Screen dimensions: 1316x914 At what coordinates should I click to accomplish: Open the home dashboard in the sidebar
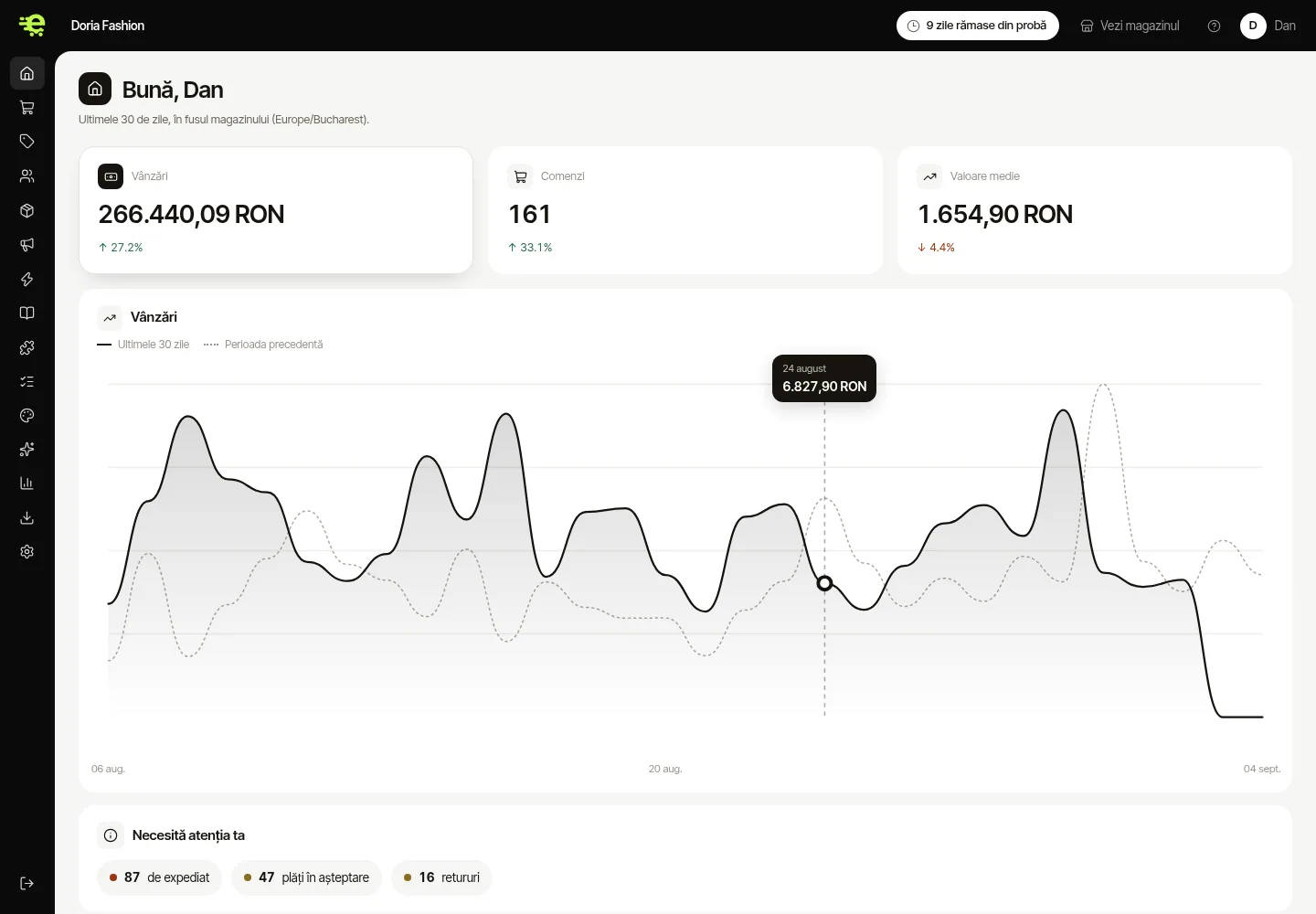(x=27, y=73)
